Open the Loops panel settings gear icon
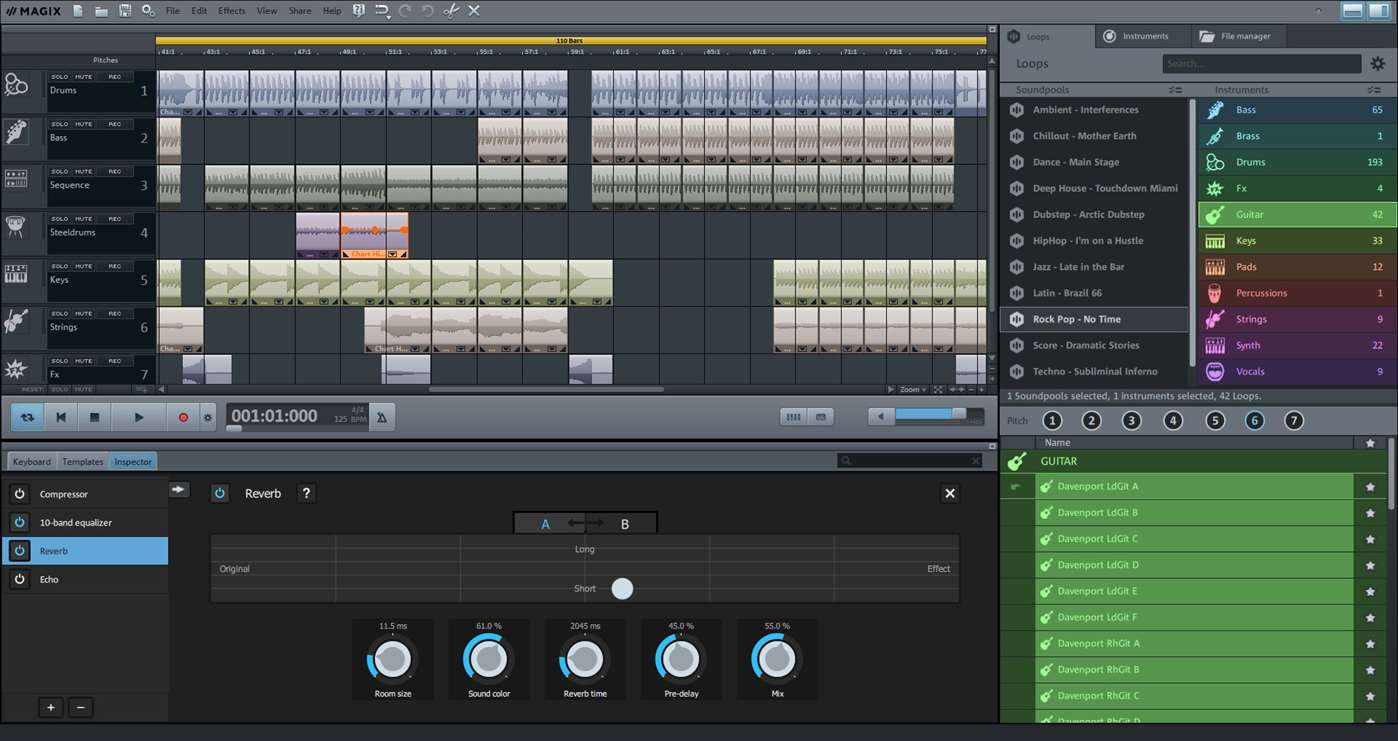Image resolution: width=1398 pixels, height=741 pixels. (x=1377, y=62)
